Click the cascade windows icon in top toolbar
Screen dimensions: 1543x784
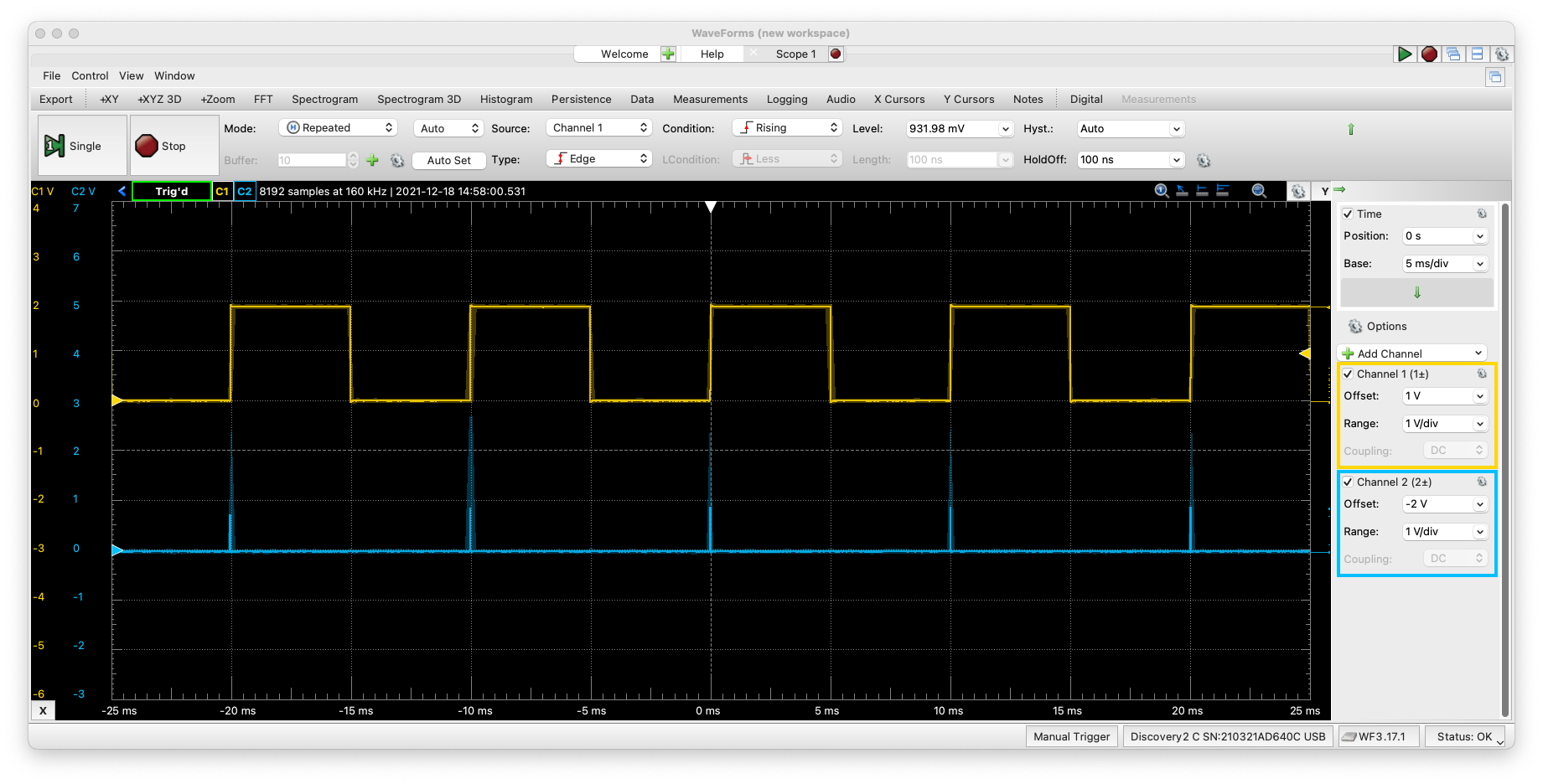click(1453, 54)
